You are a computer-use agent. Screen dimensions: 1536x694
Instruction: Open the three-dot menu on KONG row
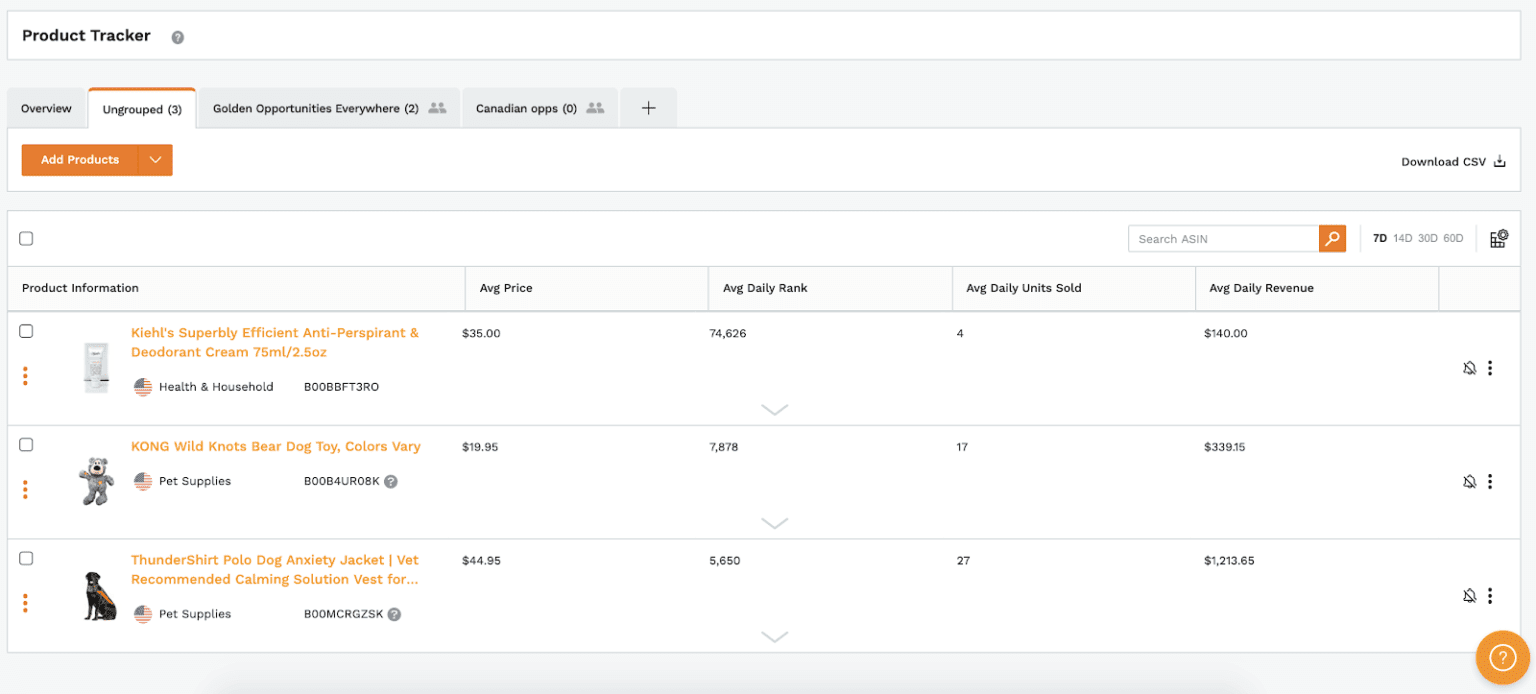coord(1490,481)
